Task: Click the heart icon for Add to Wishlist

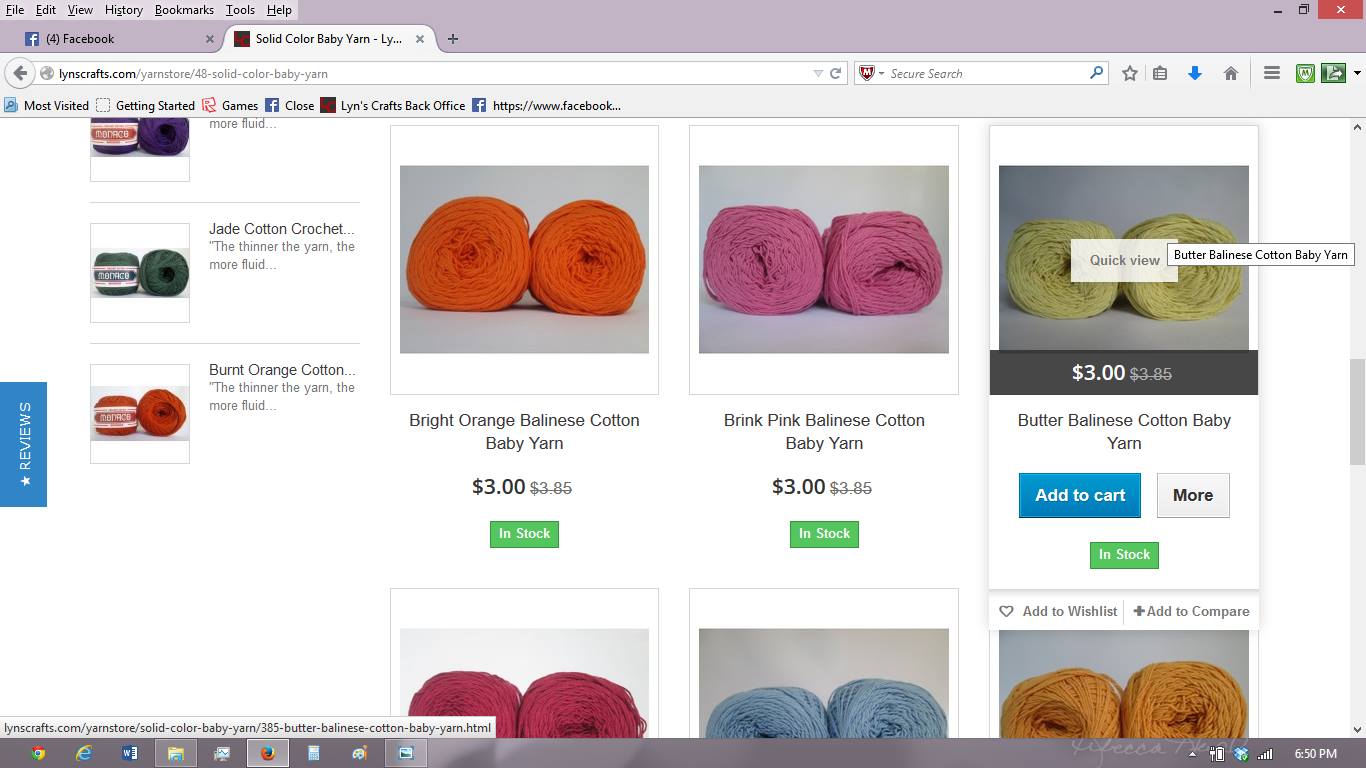Action: point(1006,611)
